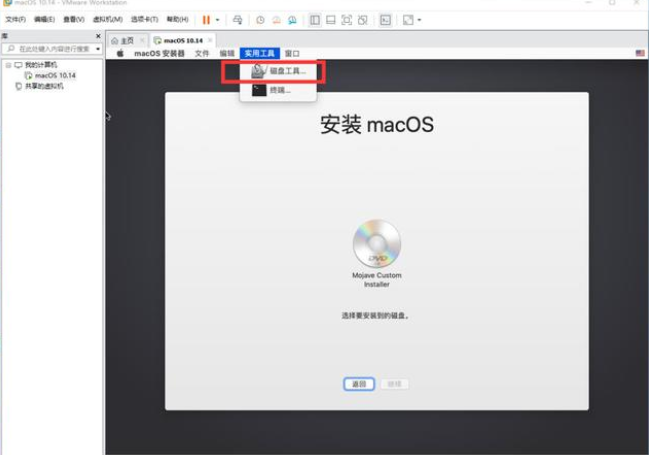Take a snapshot with the clock icon
The image size is (649, 455).
pos(260,20)
